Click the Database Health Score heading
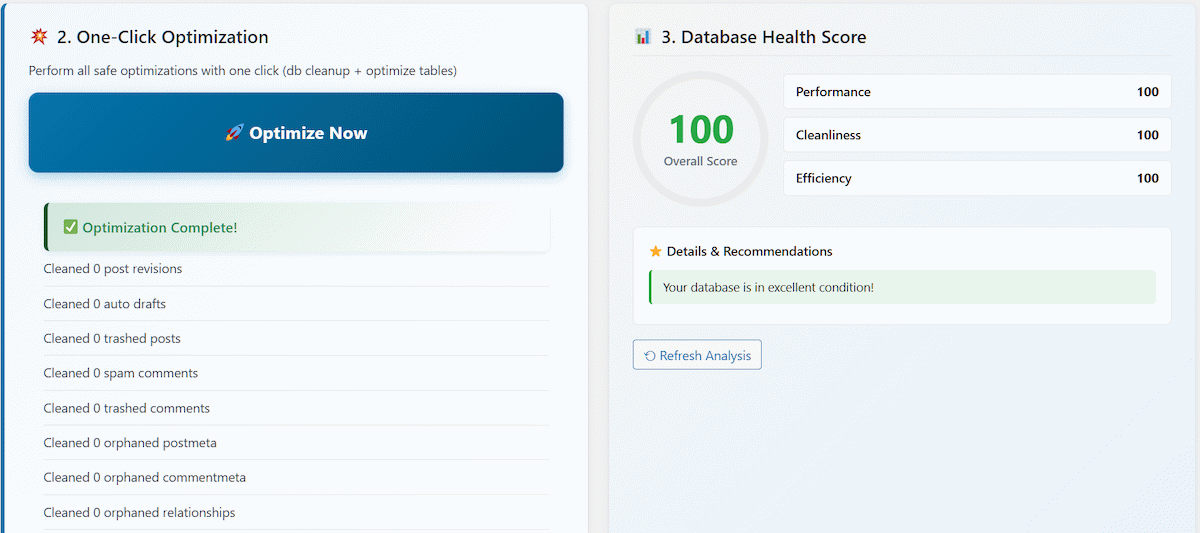Image resolution: width=1200 pixels, height=533 pixels. [x=763, y=37]
